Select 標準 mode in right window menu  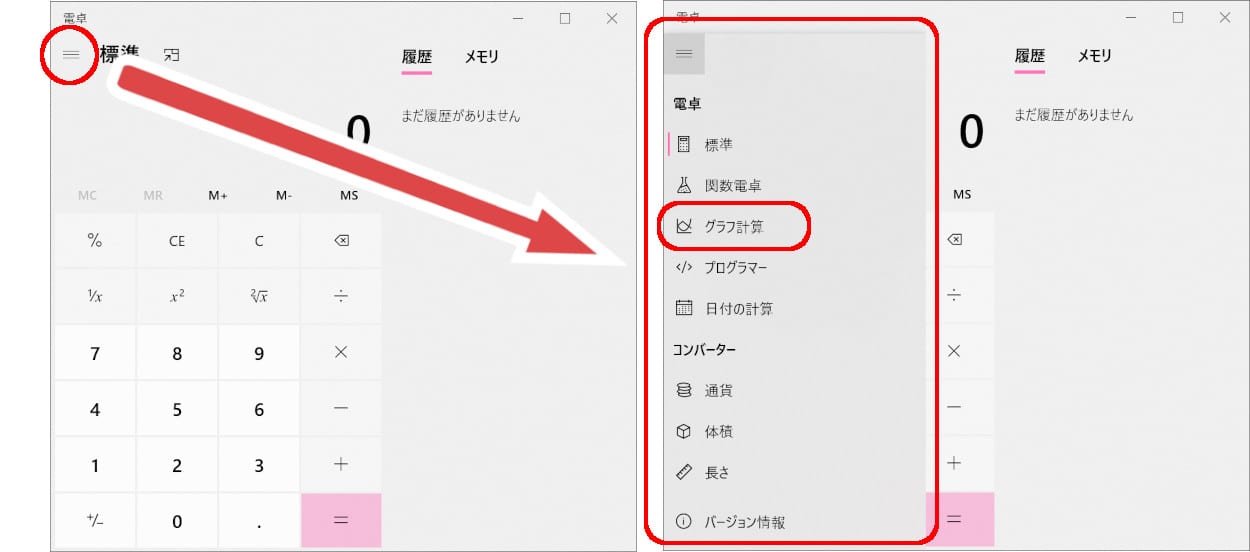click(793, 145)
